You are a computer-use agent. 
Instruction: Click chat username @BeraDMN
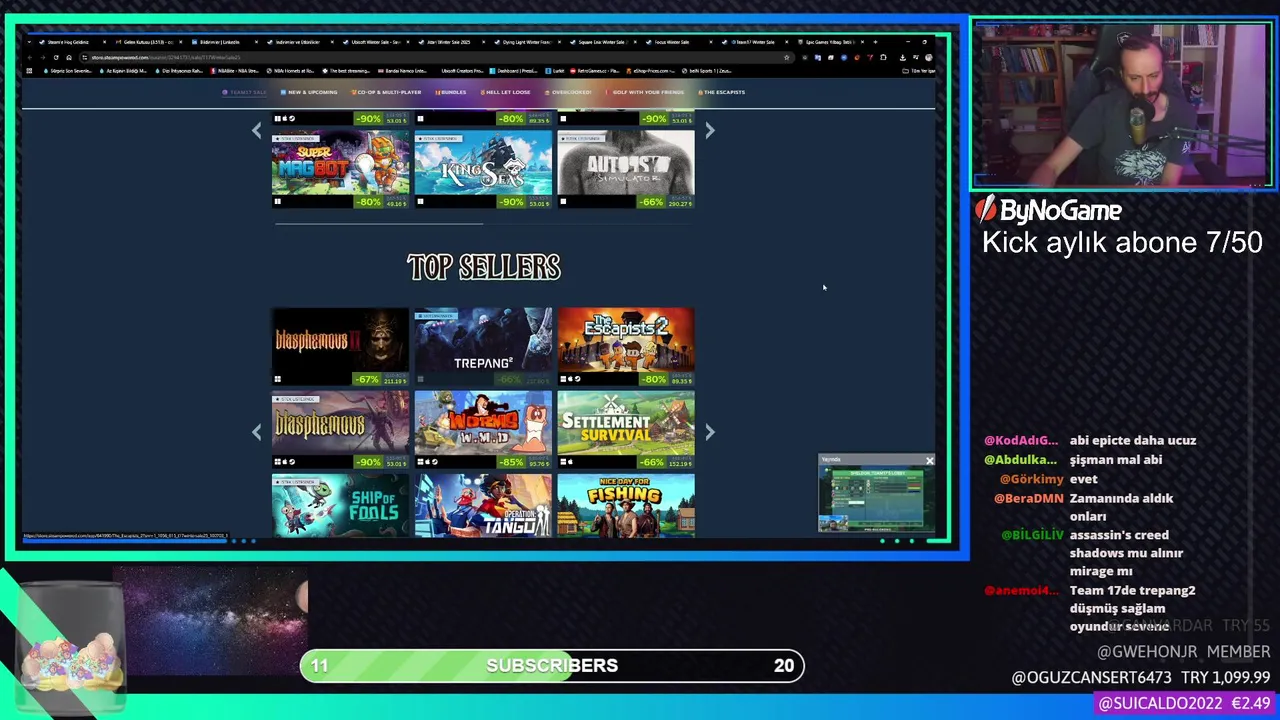coord(1028,498)
